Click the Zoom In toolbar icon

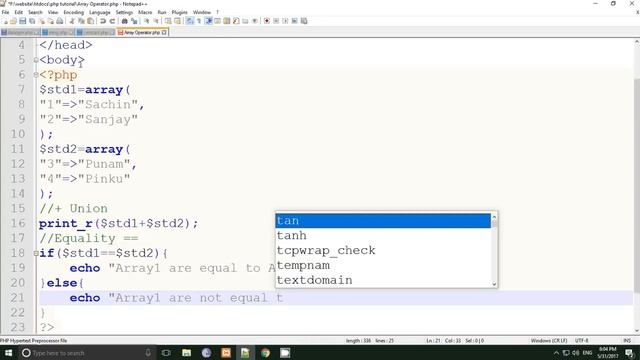pyautogui.click(x=146, y=21)
